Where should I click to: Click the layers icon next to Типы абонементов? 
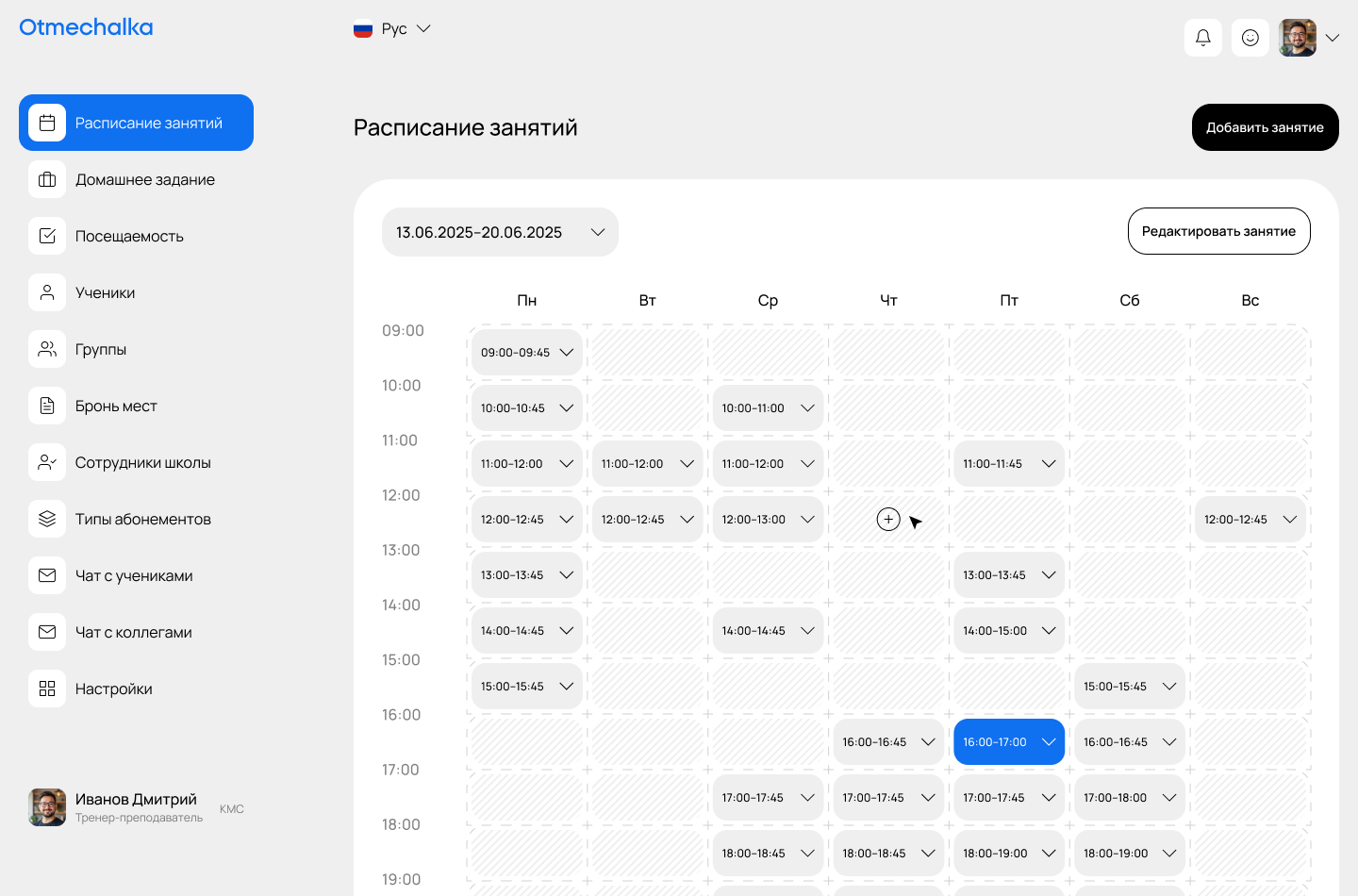[x=47, y=519]
